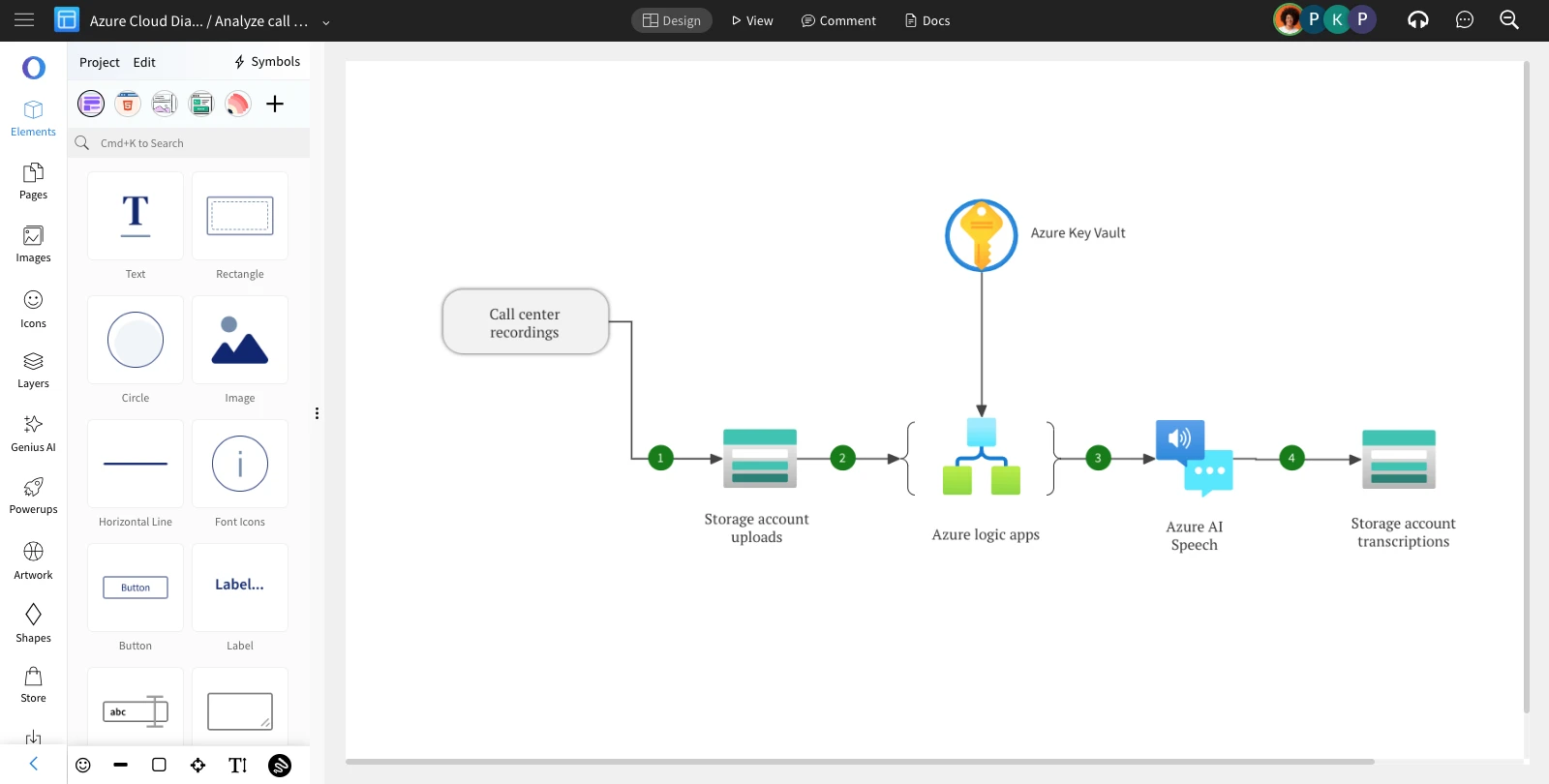Open the Docs tab
Screen dimensions: 1549x784
coord(927,20)
